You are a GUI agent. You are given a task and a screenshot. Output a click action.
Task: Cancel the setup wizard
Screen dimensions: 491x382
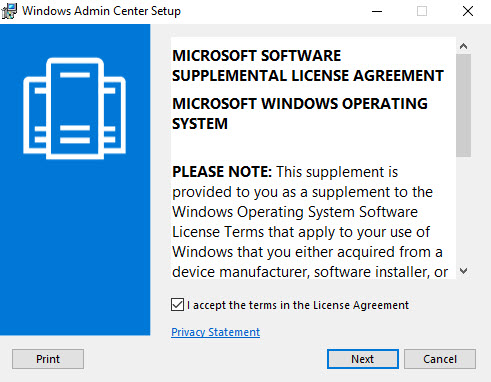tap(440, 359)
